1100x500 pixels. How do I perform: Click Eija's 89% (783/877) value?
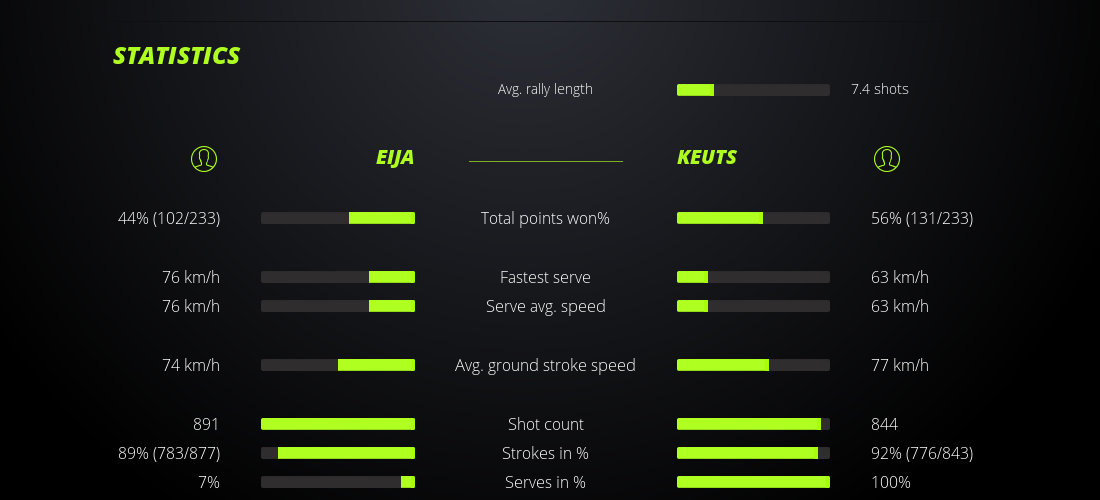point(169,453)
